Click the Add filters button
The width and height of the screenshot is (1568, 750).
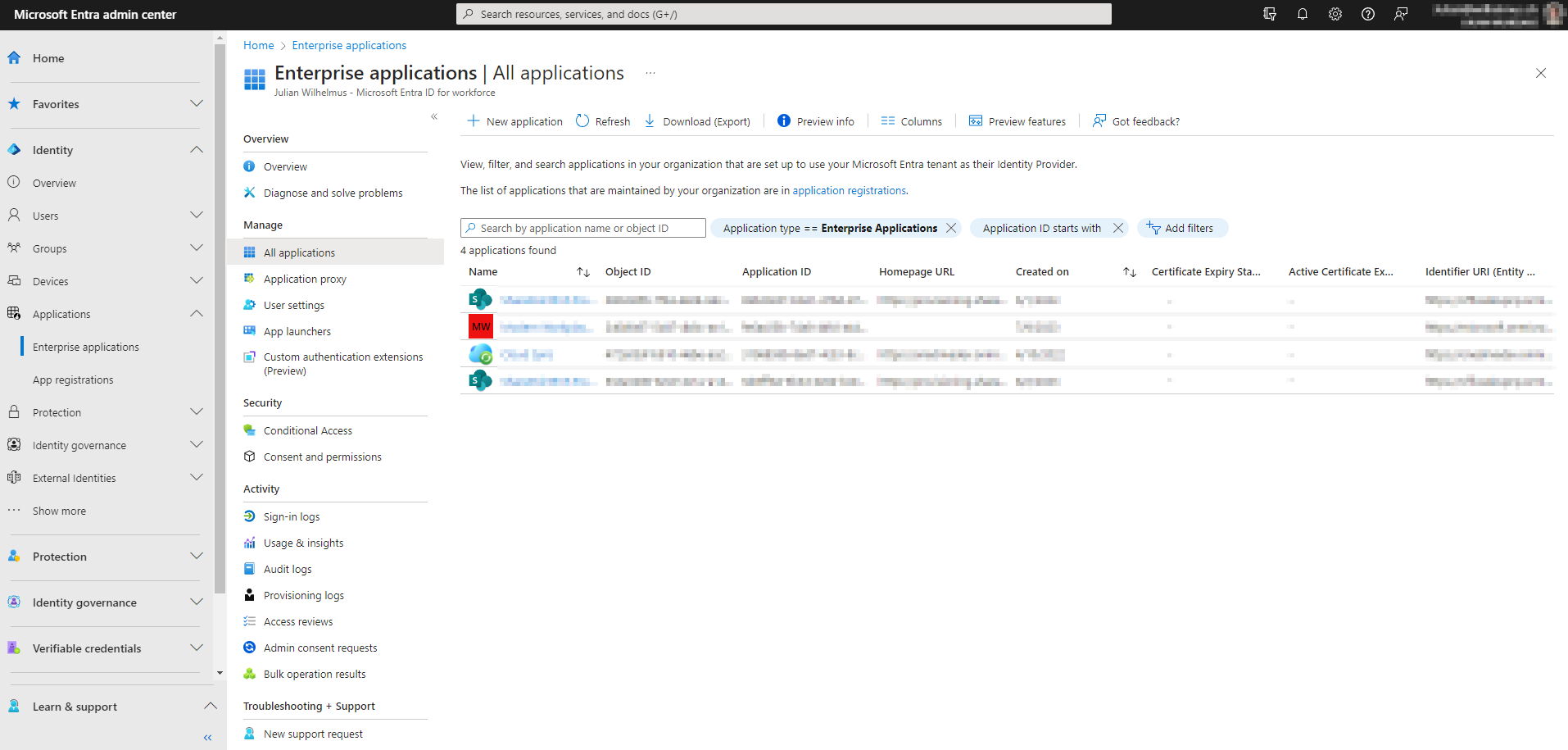(x=1181, y=228)
